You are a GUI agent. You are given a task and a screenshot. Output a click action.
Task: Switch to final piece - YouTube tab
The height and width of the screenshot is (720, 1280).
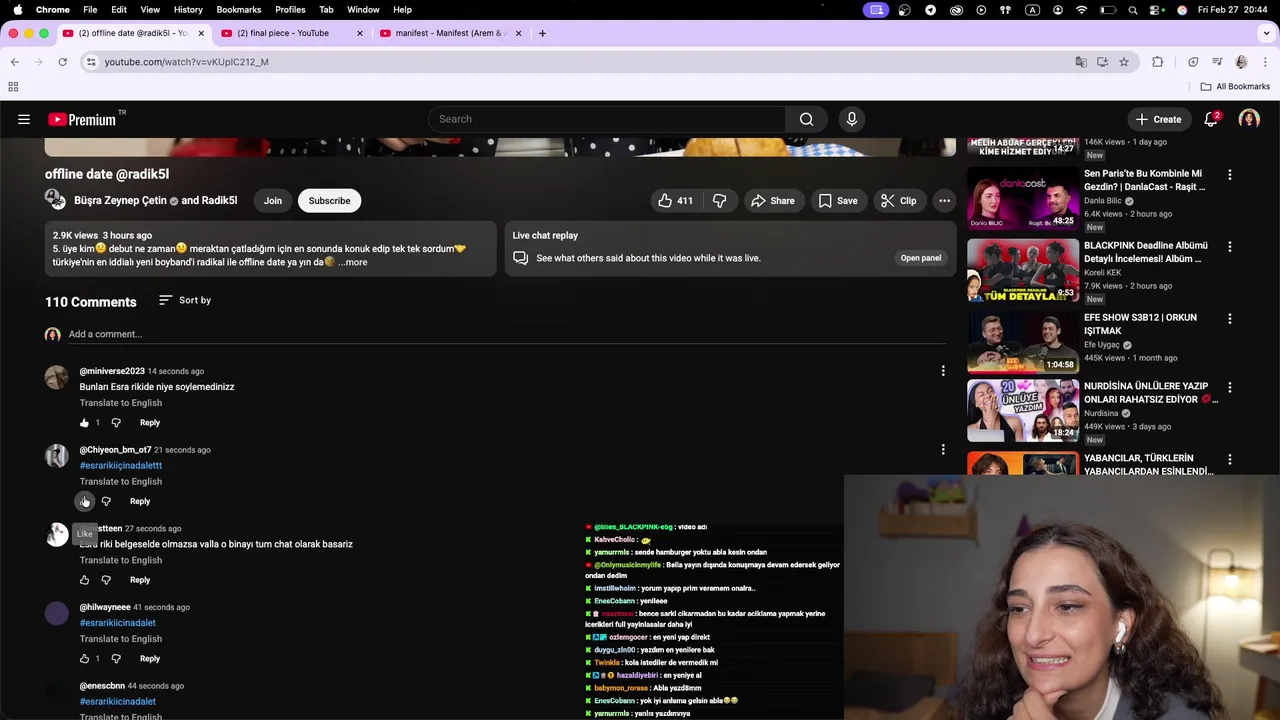point(290,33)
